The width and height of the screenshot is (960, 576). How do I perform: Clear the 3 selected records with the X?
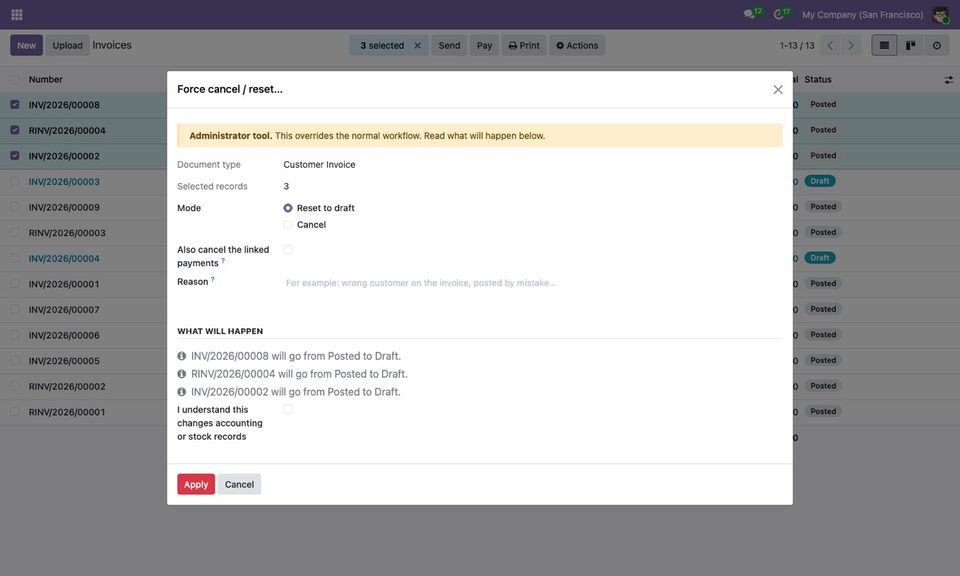[418, 45]
